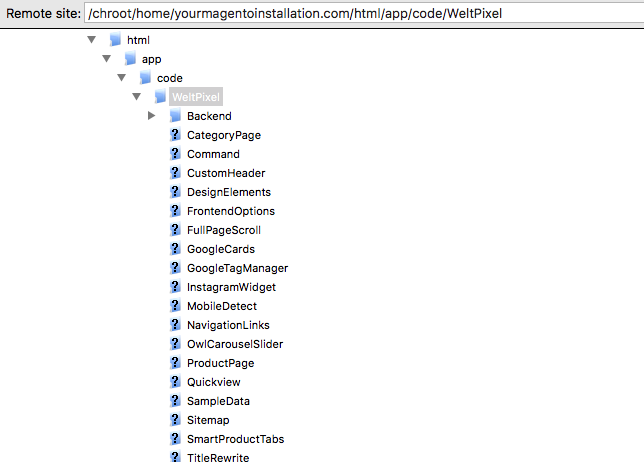Click the Backend folder icon
This screenshot has width=644, height=462.
click(175, 115)
